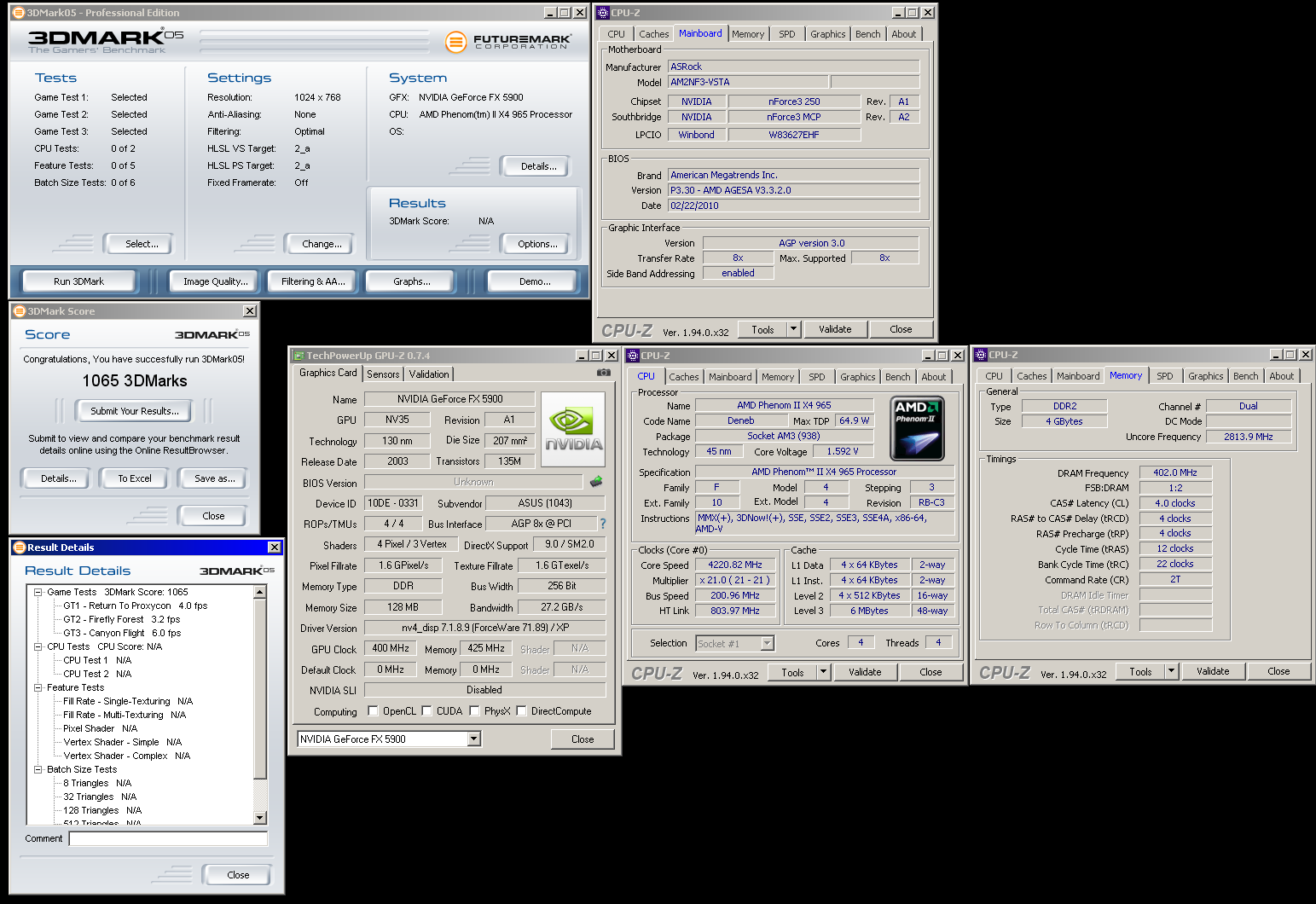
Task: Open Caches tab in CPU-Z Mainboard window
Action: (654, 34)
